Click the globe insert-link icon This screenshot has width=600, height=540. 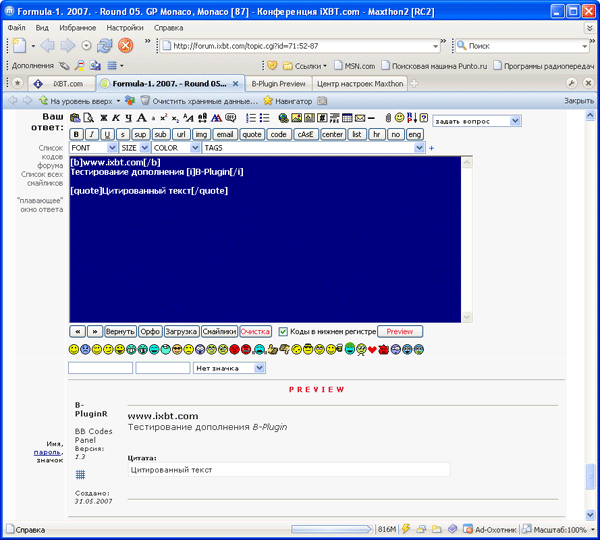click(x=283, y=118)
